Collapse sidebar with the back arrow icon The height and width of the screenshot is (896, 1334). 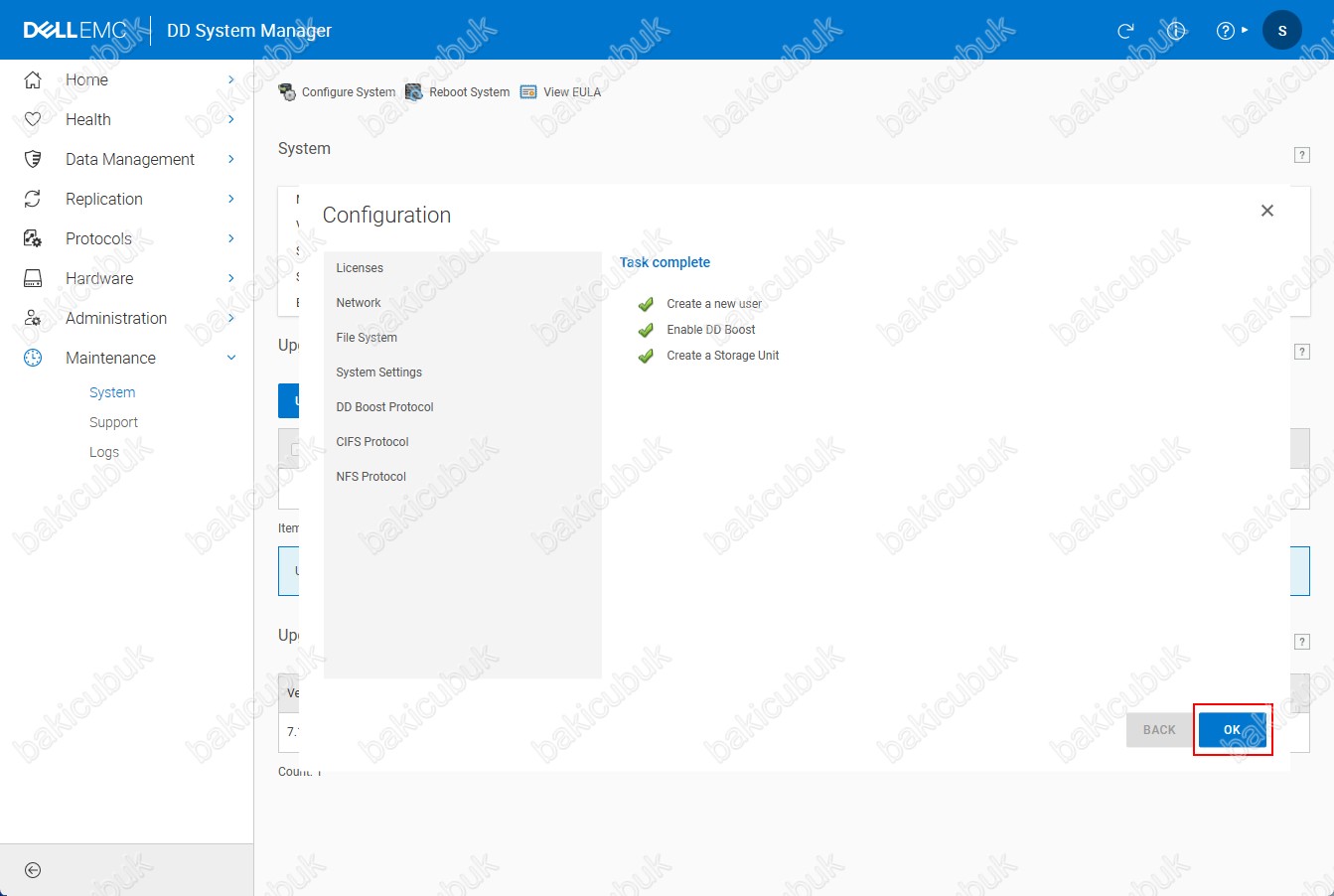point(33,870)
